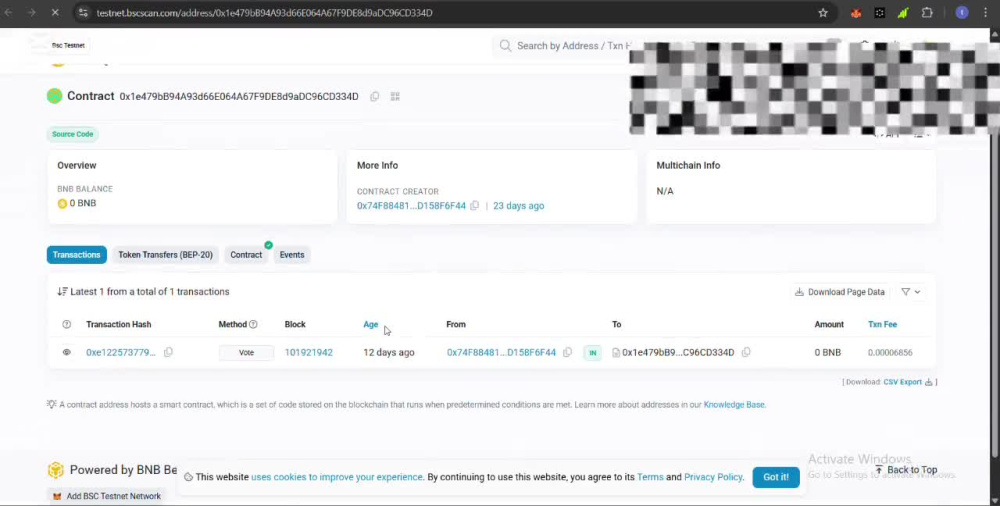Open the Terms link in cookie banner
The image size is (1000, 506).
point(650,477)
